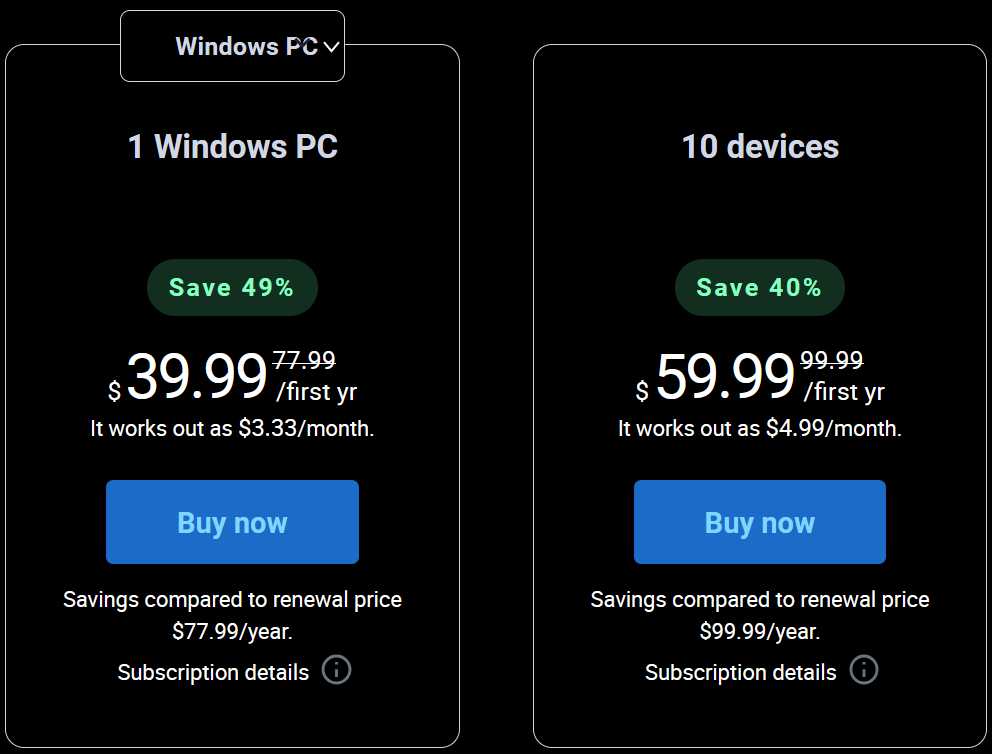Select the 10 devices heading
Viewport: 992px width, 754px height.
pyautogui.click(x=760, y=147)
